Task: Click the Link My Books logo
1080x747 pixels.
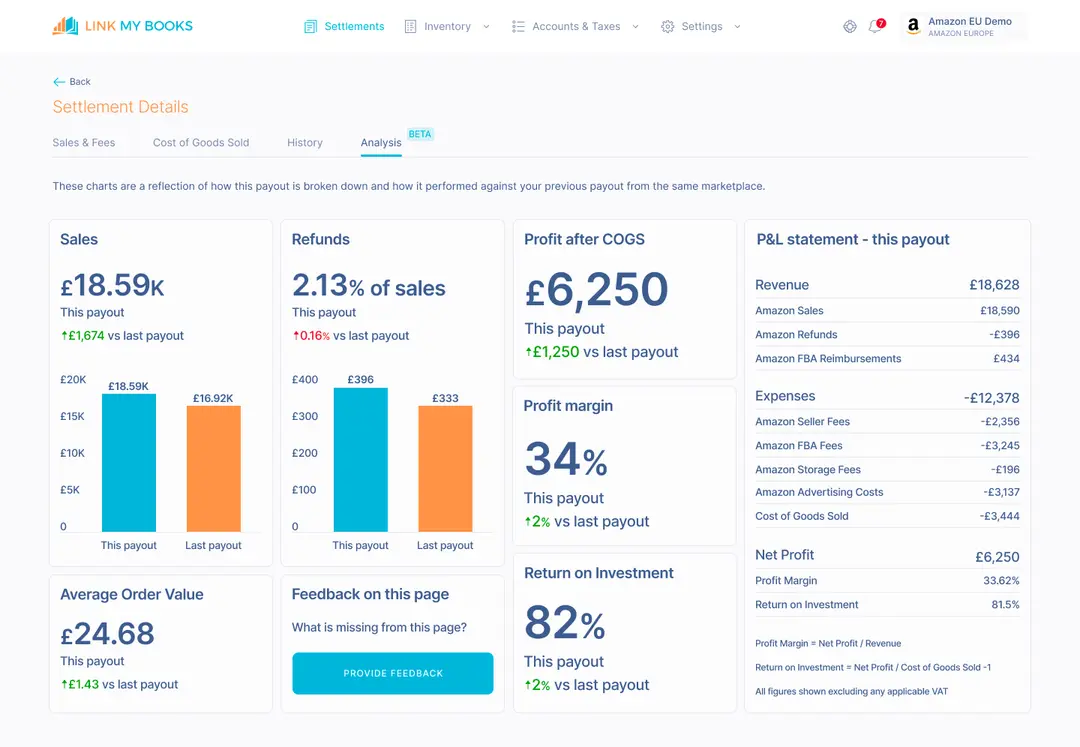Action: (x=122, y=25)
